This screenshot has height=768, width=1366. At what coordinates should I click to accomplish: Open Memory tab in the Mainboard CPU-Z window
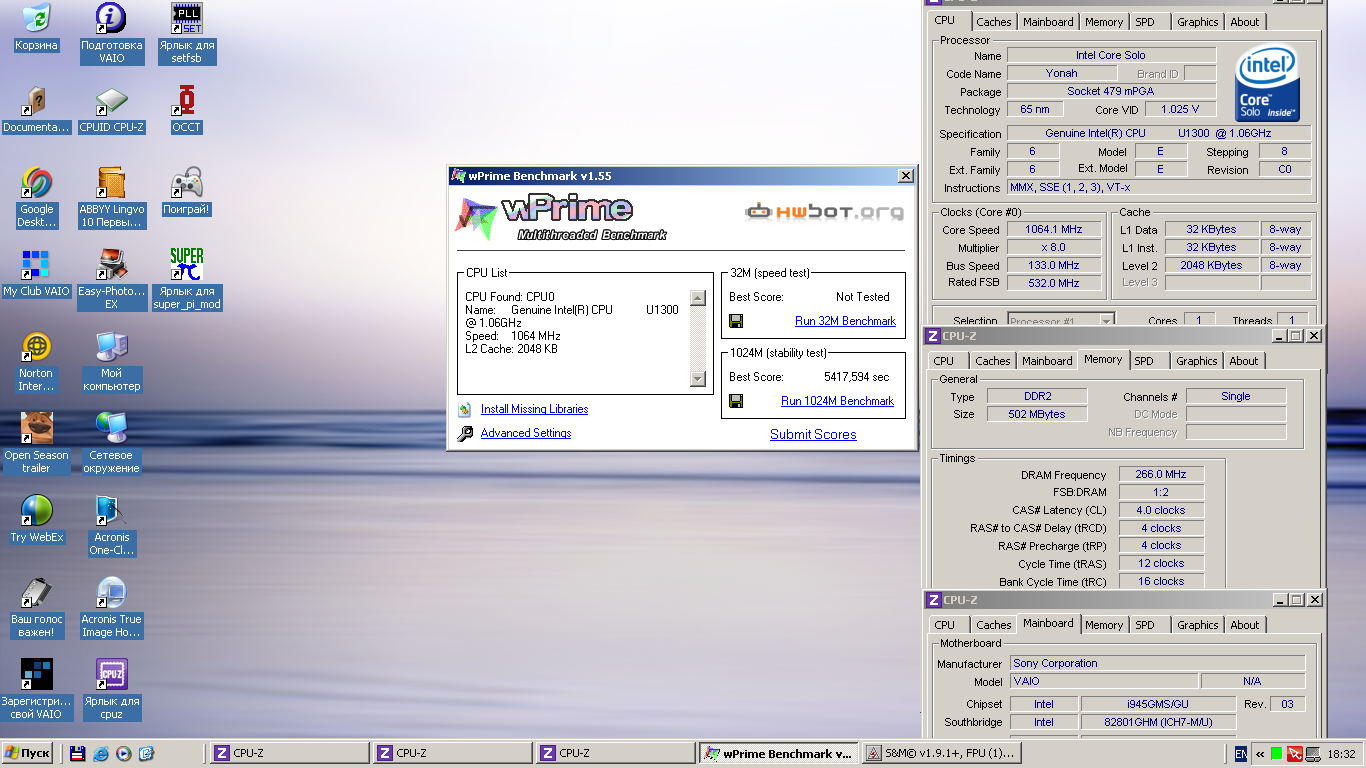(1104, 625)
